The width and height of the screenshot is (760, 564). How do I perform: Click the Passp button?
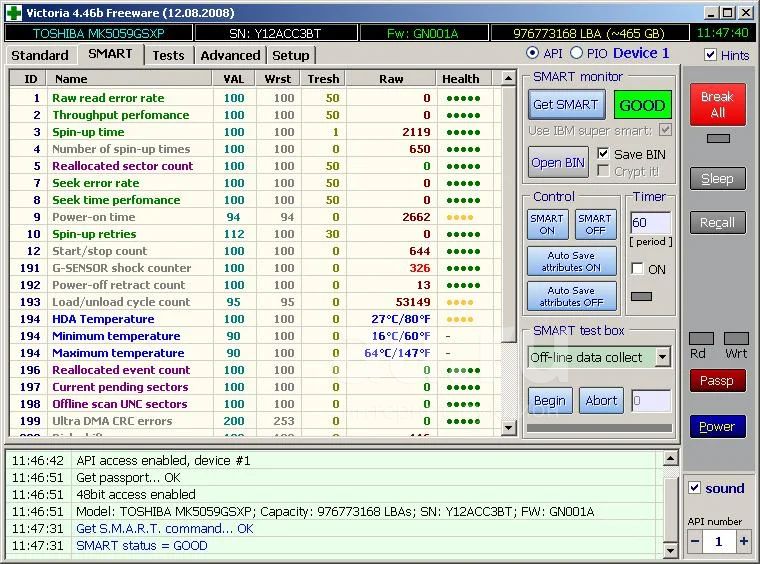pyautogui.click(x=717, y=381)
